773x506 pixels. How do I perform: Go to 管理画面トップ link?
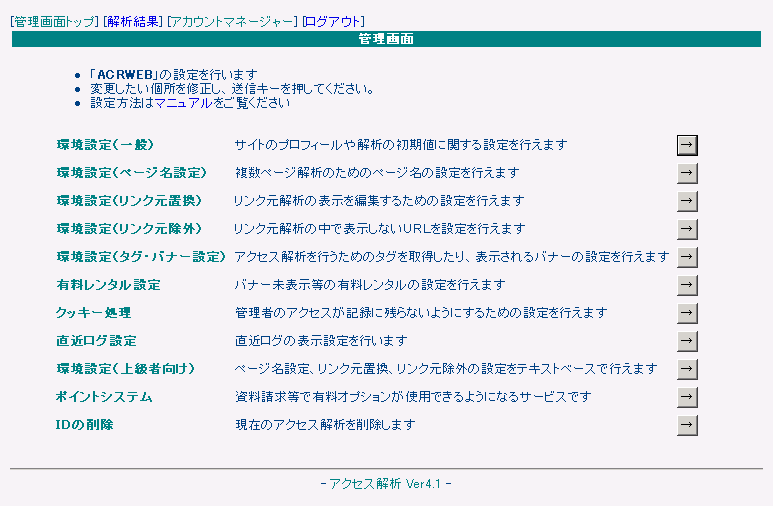(55, 22)
